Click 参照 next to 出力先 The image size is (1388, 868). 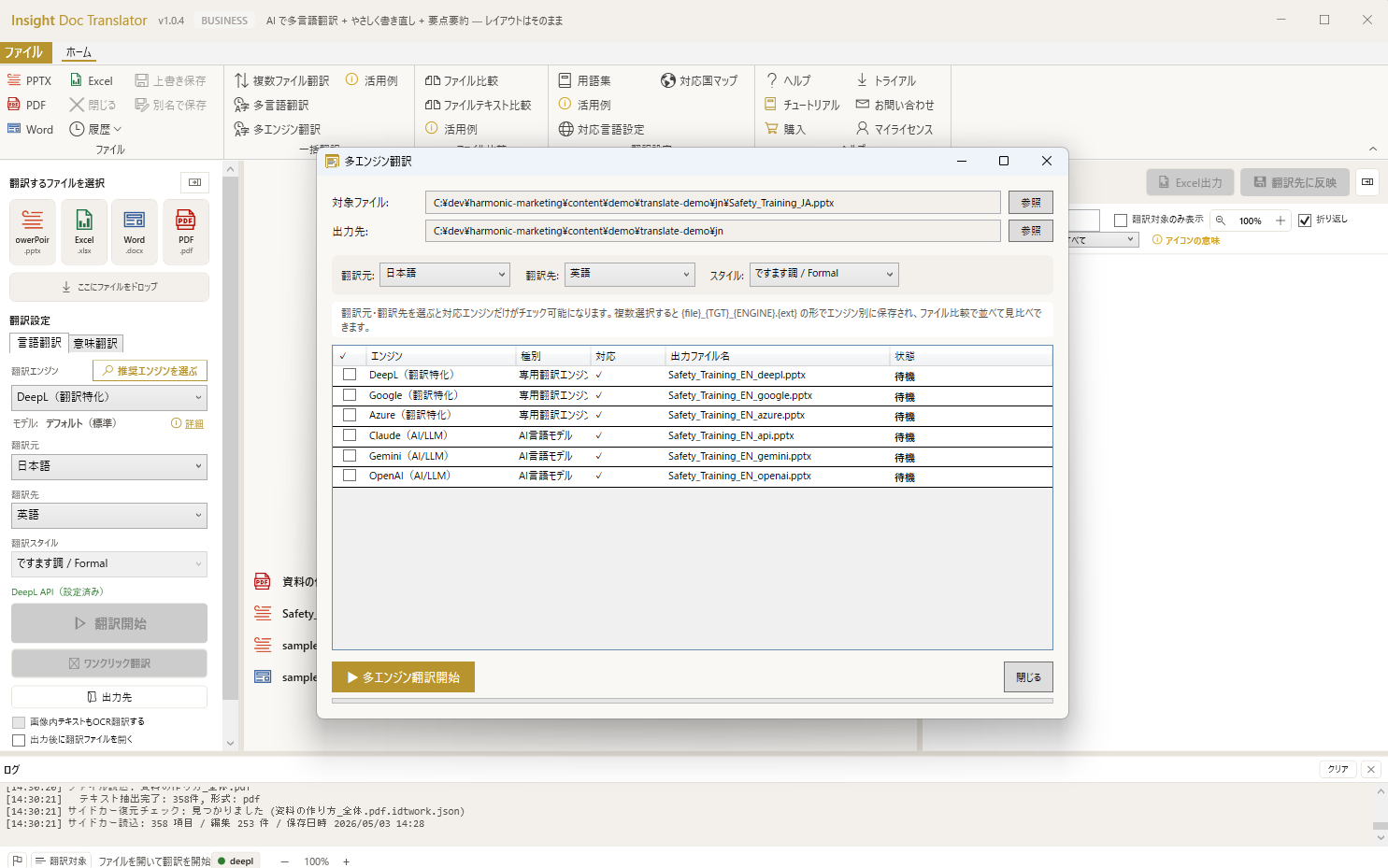pyautogui.click(x=1031, y=231)
